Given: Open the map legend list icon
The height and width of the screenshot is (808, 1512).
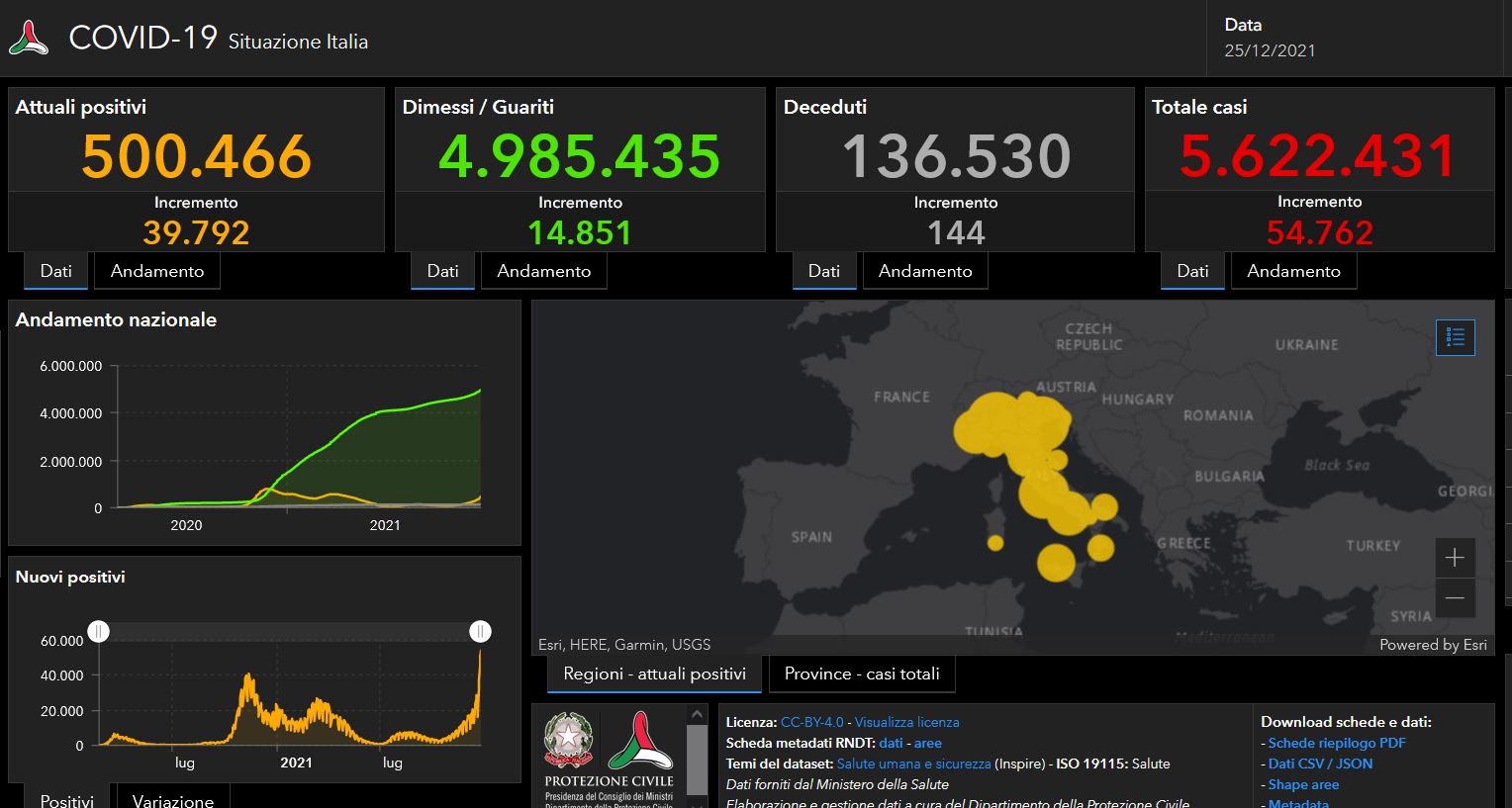Looking at the screenshot, I should point(1455,337).
